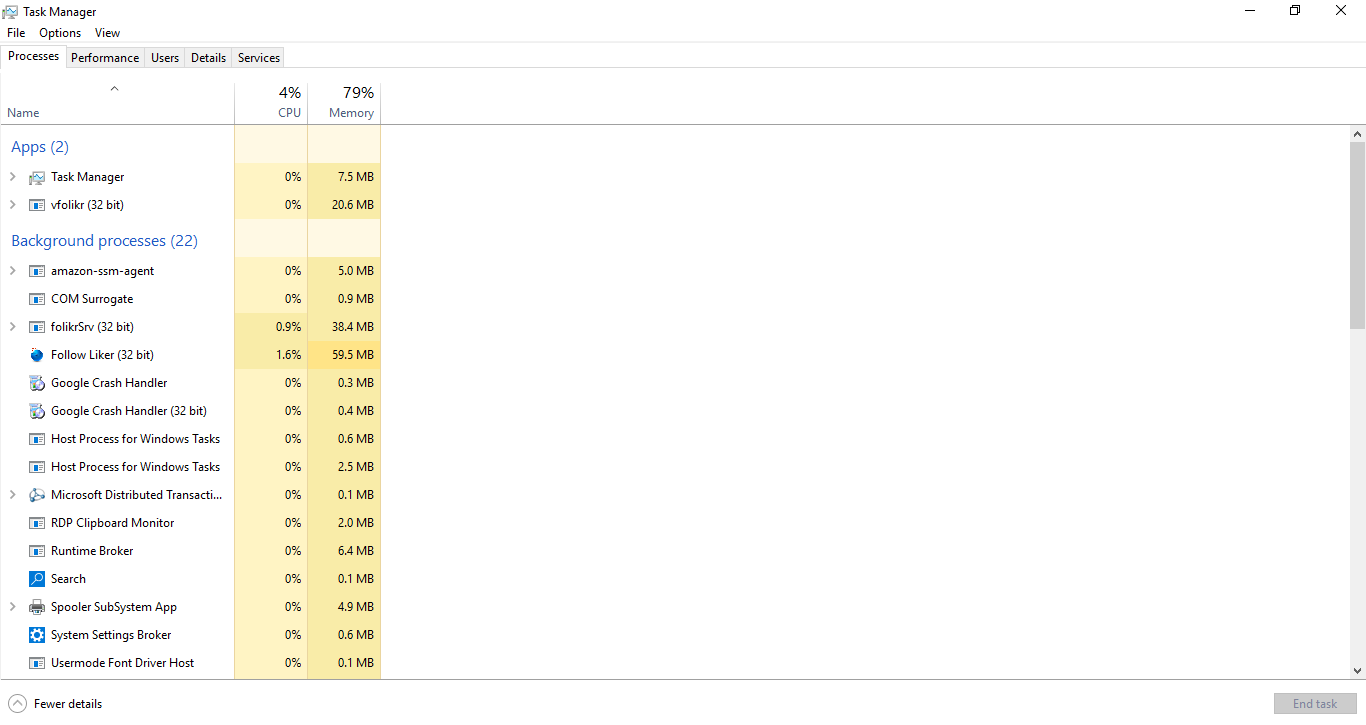Click the Fewer details link
Screen dimensions: 1366x725
pos(68,704)
